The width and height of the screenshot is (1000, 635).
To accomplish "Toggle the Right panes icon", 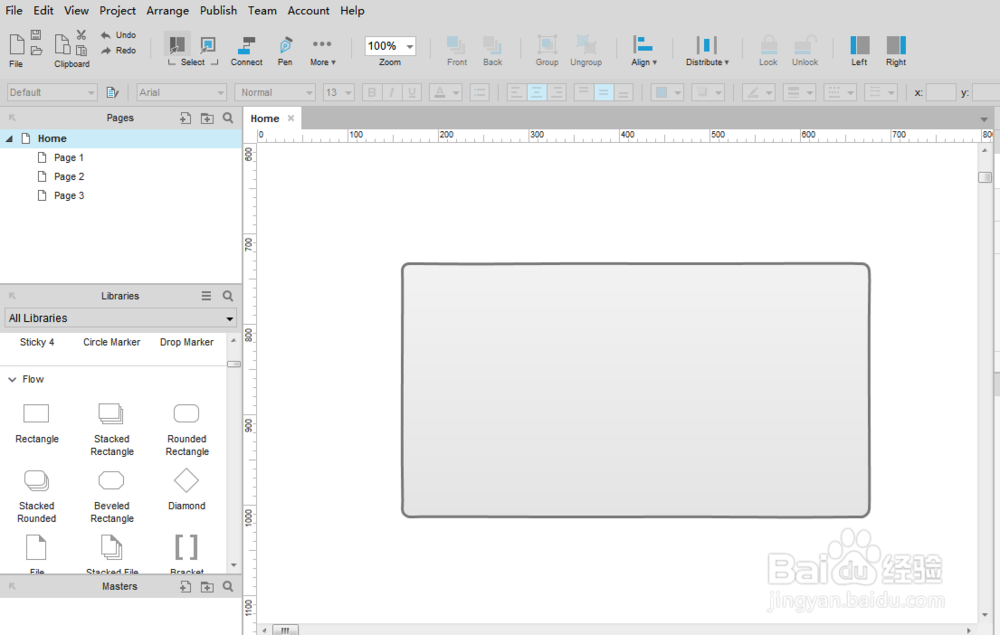I will pos(896,45).
